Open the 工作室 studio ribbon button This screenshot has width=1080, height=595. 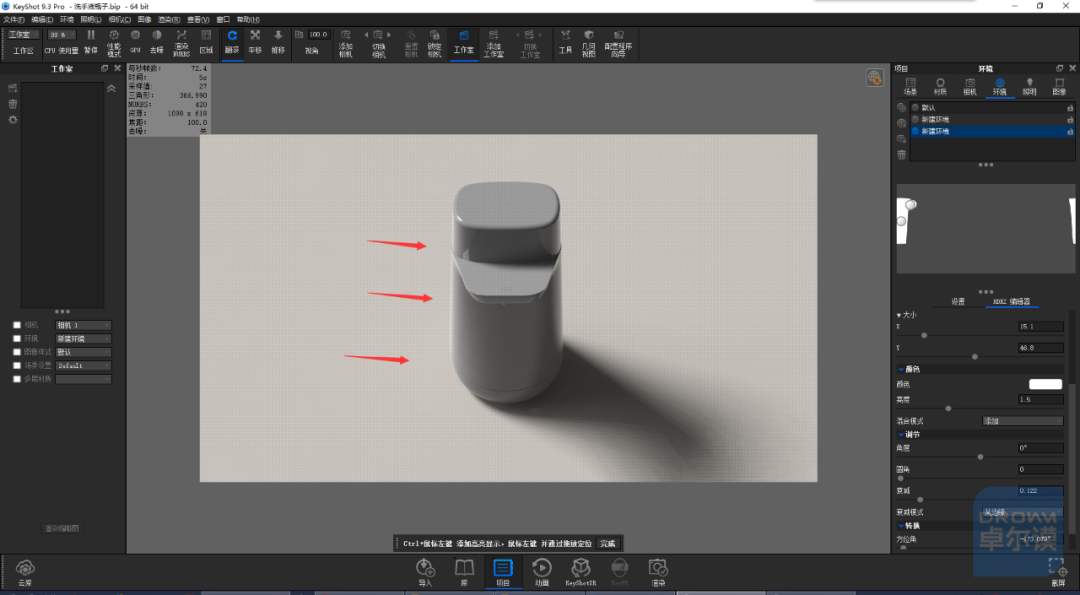coord(464,42)
